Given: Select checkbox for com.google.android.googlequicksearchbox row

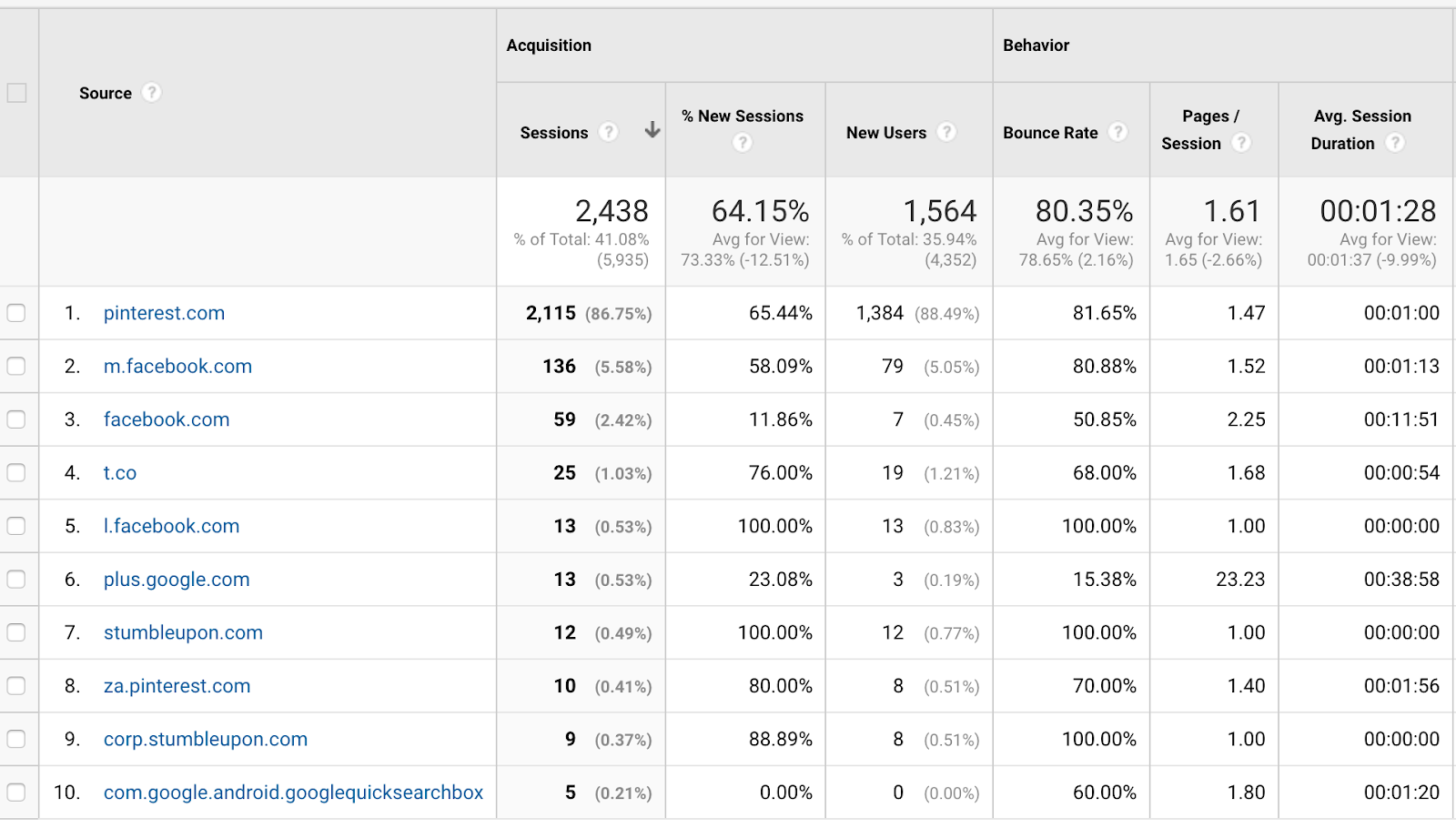Looking at the screenshot, I should (16, 793).
